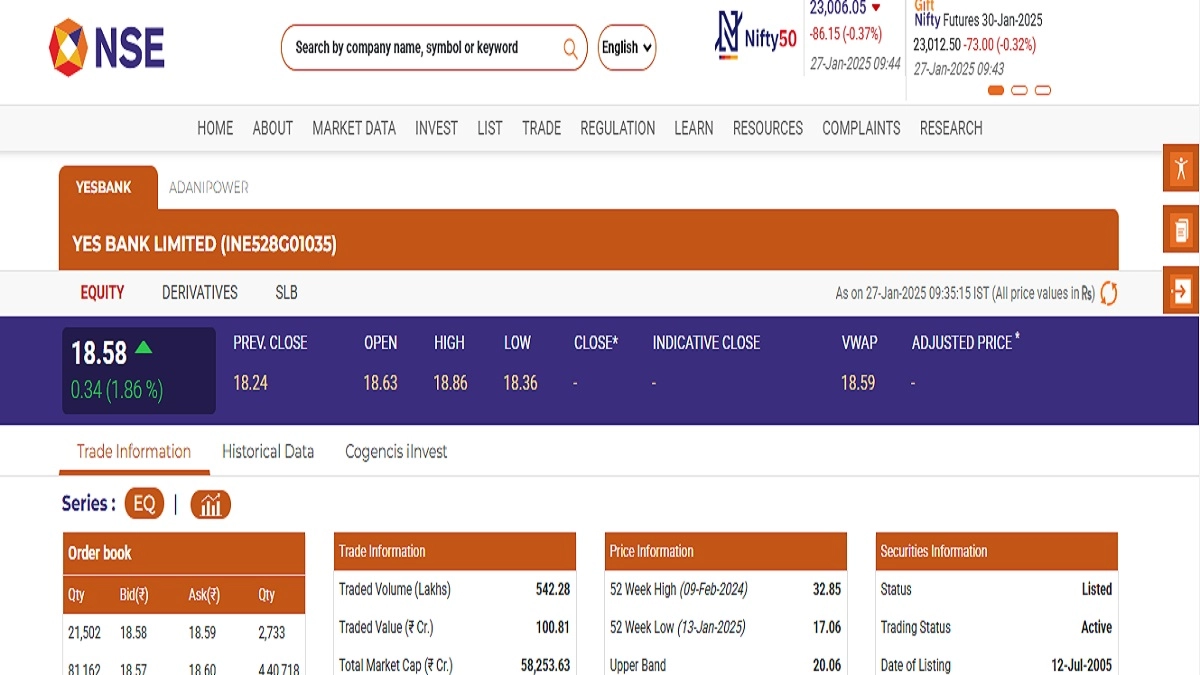
Task: Click the documents icon in side panel
Action: pos(1181,231)
